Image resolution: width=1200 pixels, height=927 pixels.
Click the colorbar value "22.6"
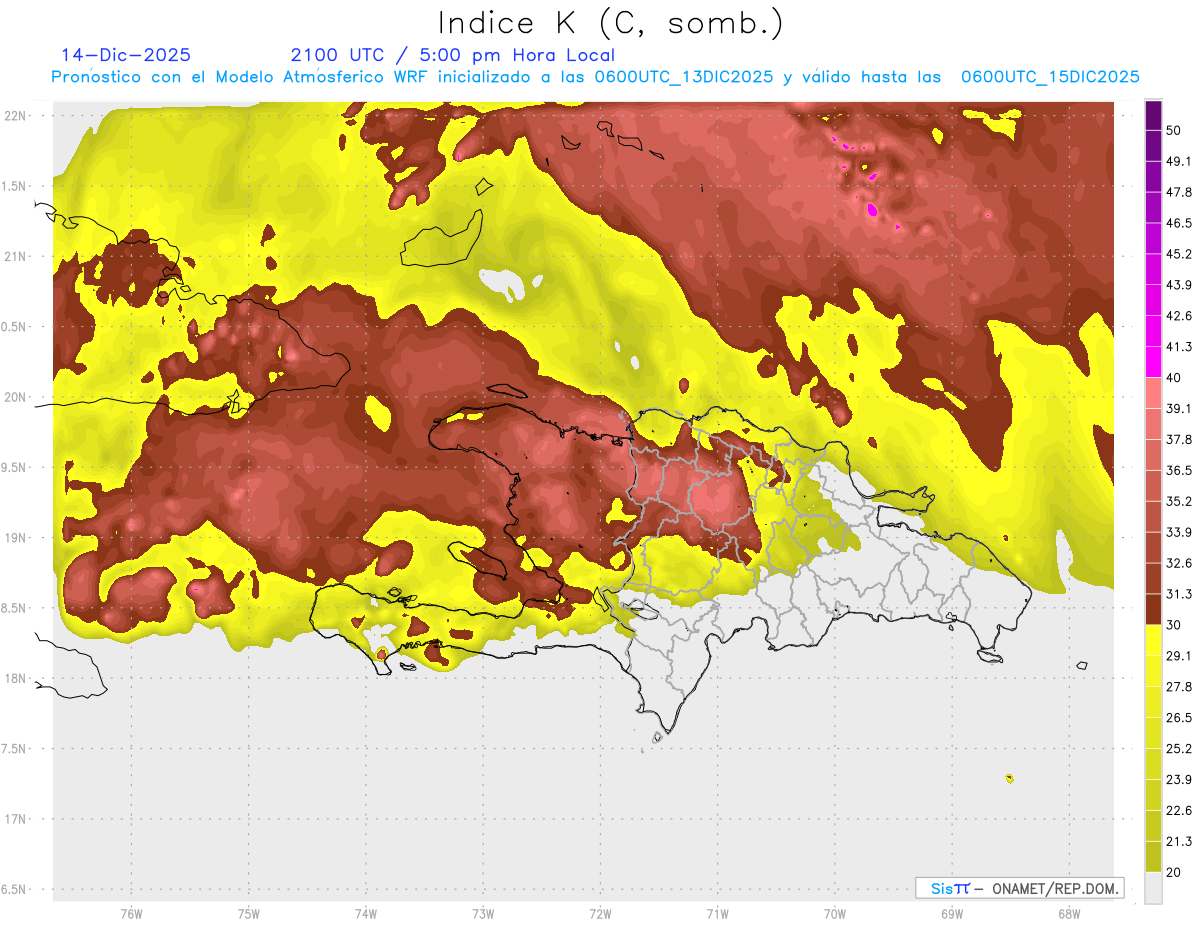(x=1178, y=811)
